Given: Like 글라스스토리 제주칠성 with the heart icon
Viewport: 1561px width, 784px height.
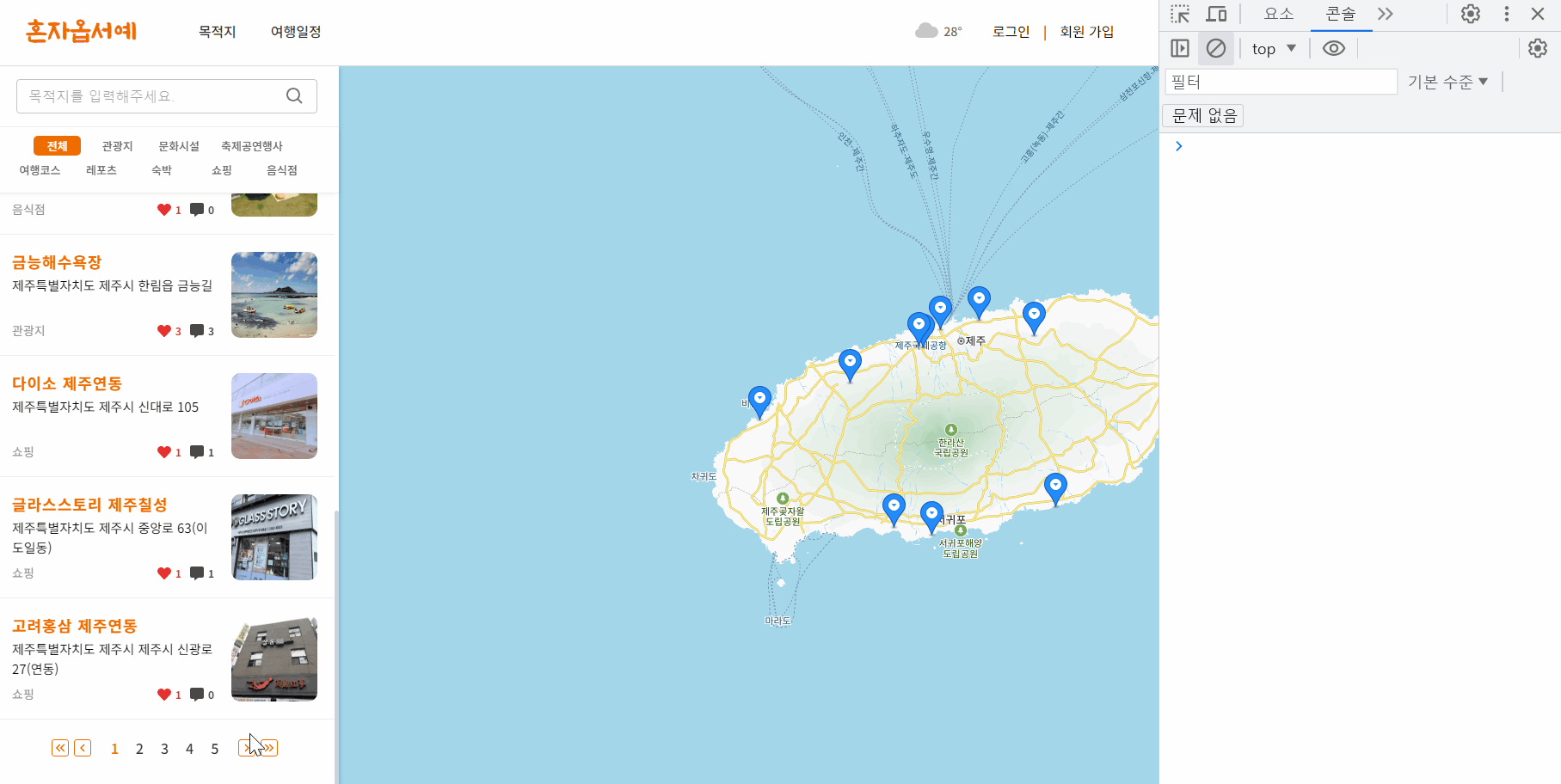Looking at the screenshot, I should coord(164,573).
